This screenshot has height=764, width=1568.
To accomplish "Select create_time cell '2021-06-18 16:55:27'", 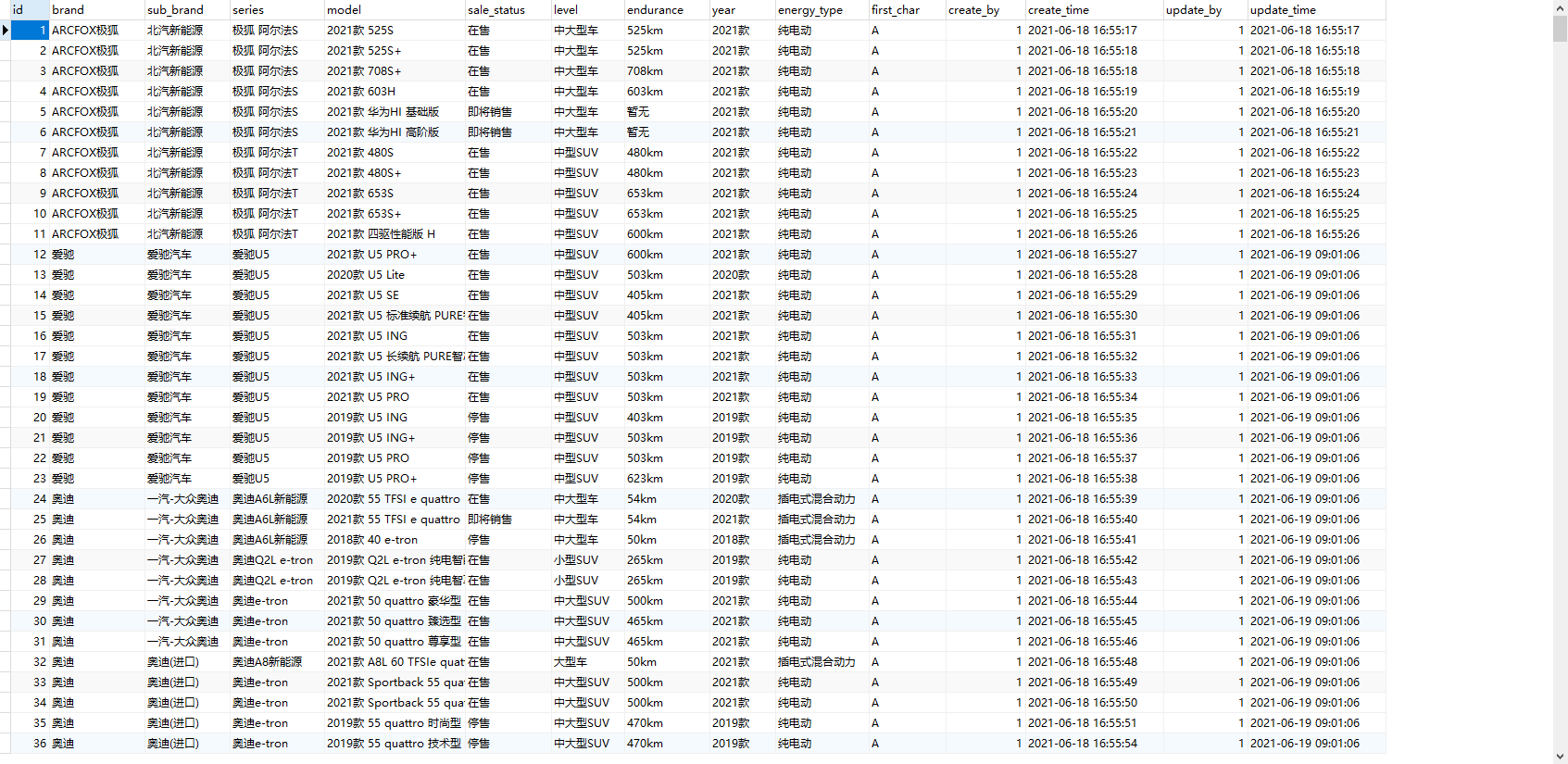I will (1094, 255).
